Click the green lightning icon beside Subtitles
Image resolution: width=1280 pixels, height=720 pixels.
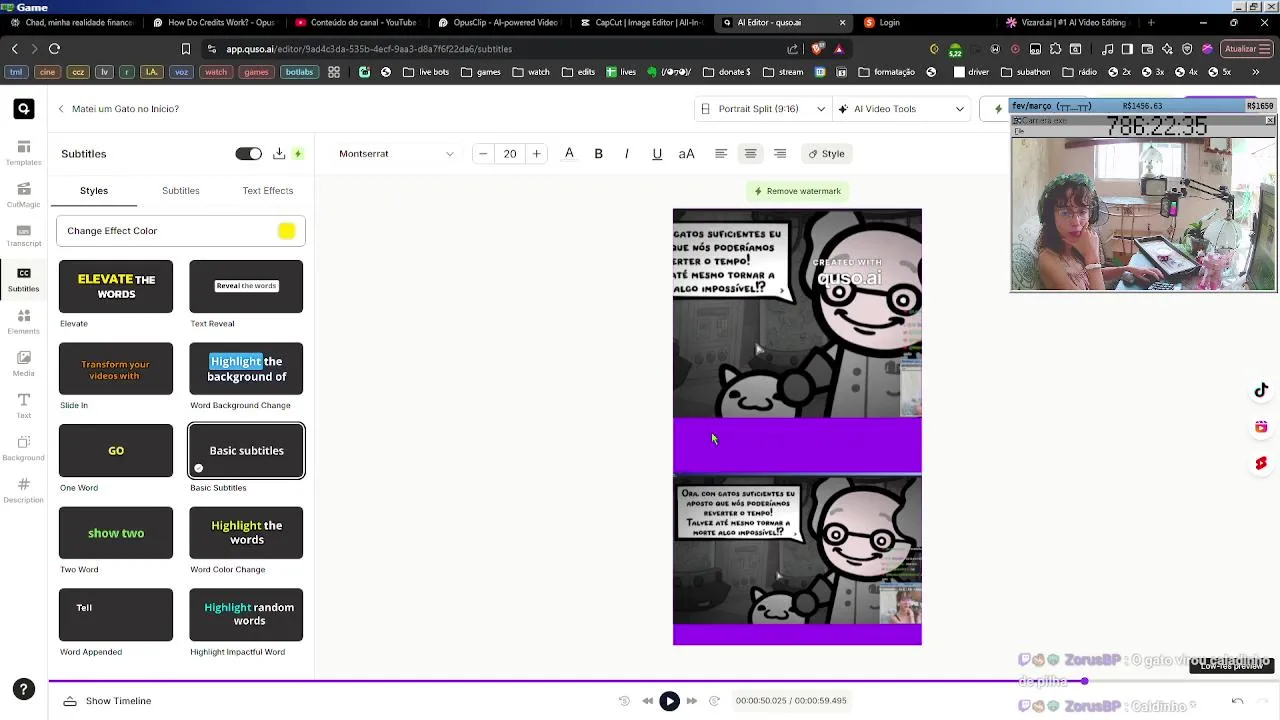pyautogui.click(x=298, y=154)
